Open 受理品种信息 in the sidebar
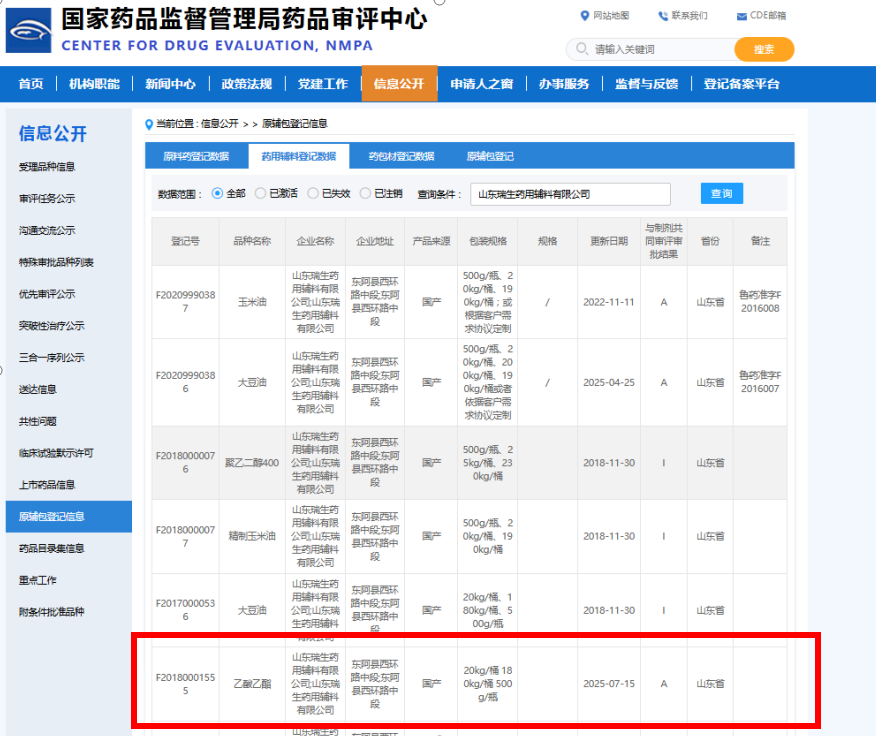The image size is (876, 736). (47, 167)
